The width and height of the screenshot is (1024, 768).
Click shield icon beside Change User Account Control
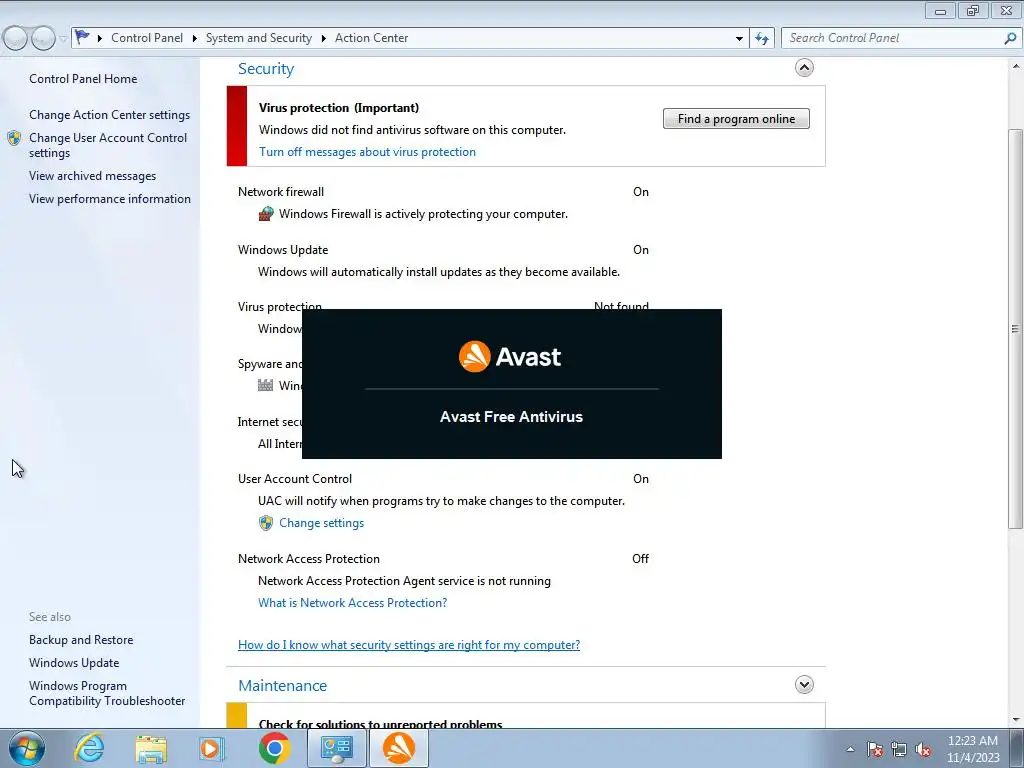tap(14, 138)
